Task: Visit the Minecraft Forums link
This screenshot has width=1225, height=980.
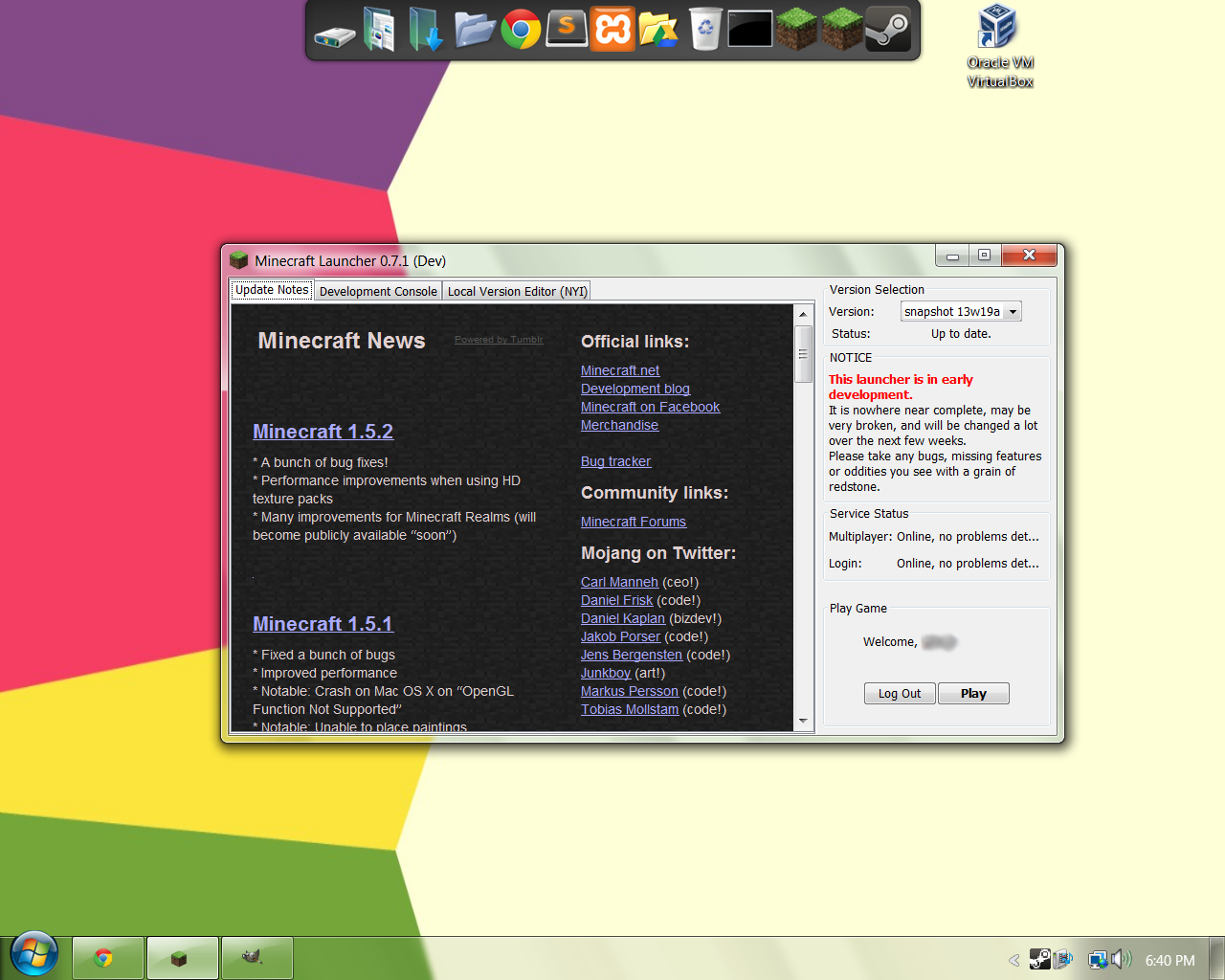Action: (634, 522)
